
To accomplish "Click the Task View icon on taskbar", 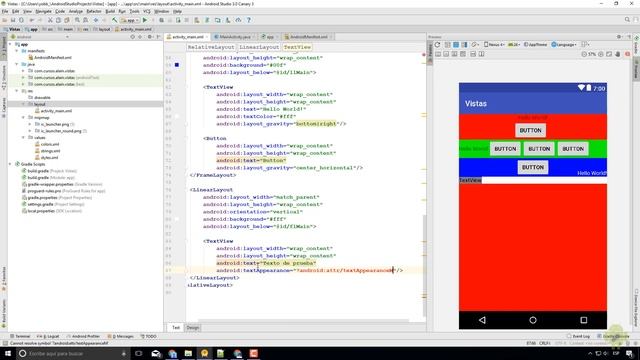I will coord(139,353).
